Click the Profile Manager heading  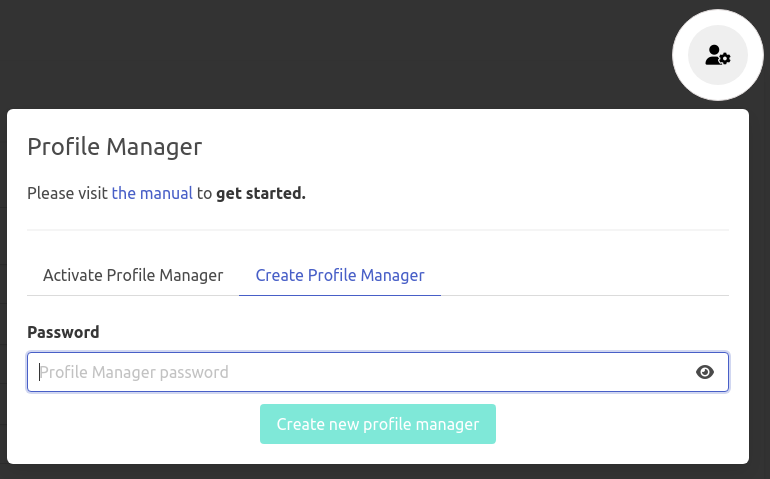115,147
